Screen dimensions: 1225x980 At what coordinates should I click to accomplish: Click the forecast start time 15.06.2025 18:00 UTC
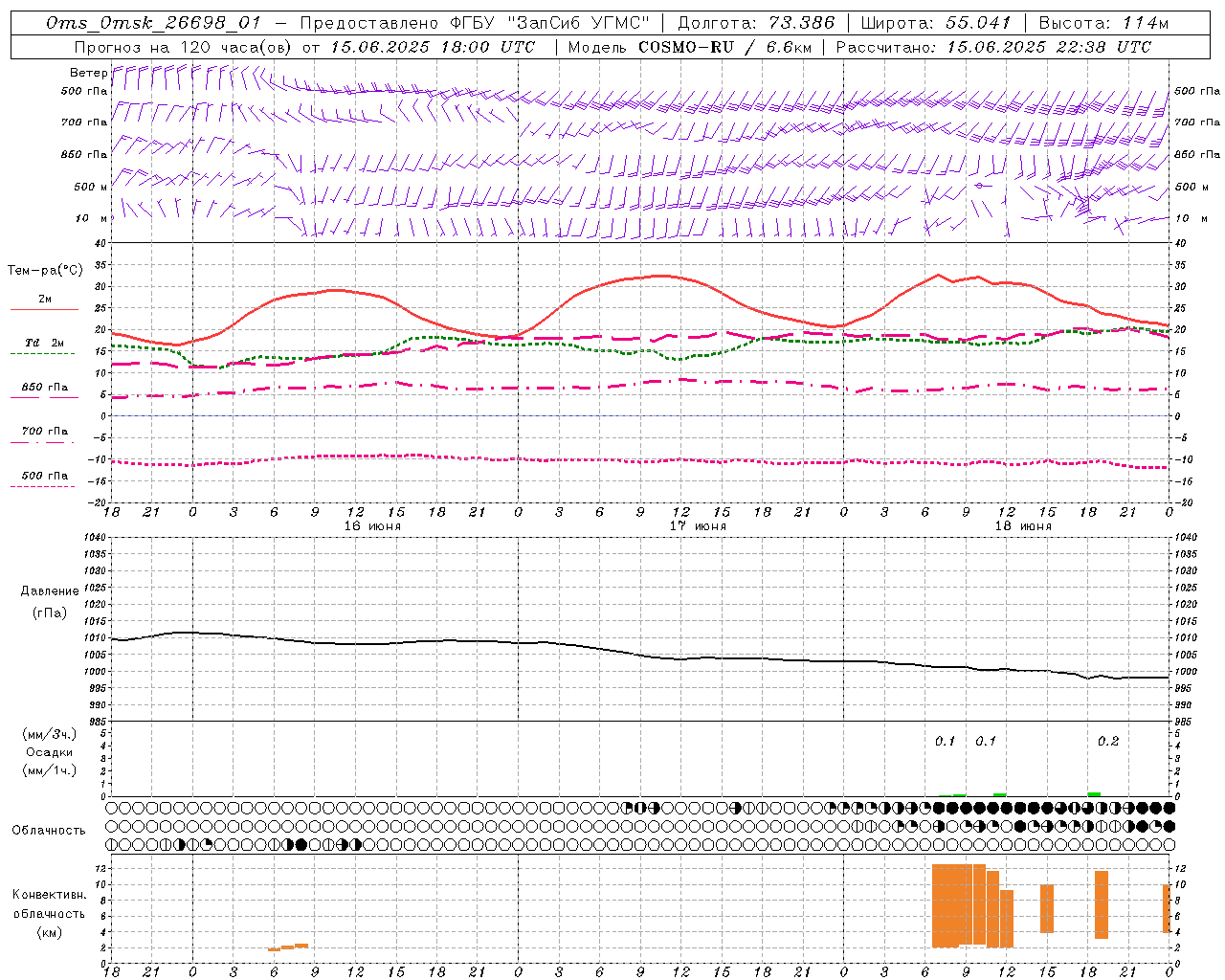[x=433, y=47]
